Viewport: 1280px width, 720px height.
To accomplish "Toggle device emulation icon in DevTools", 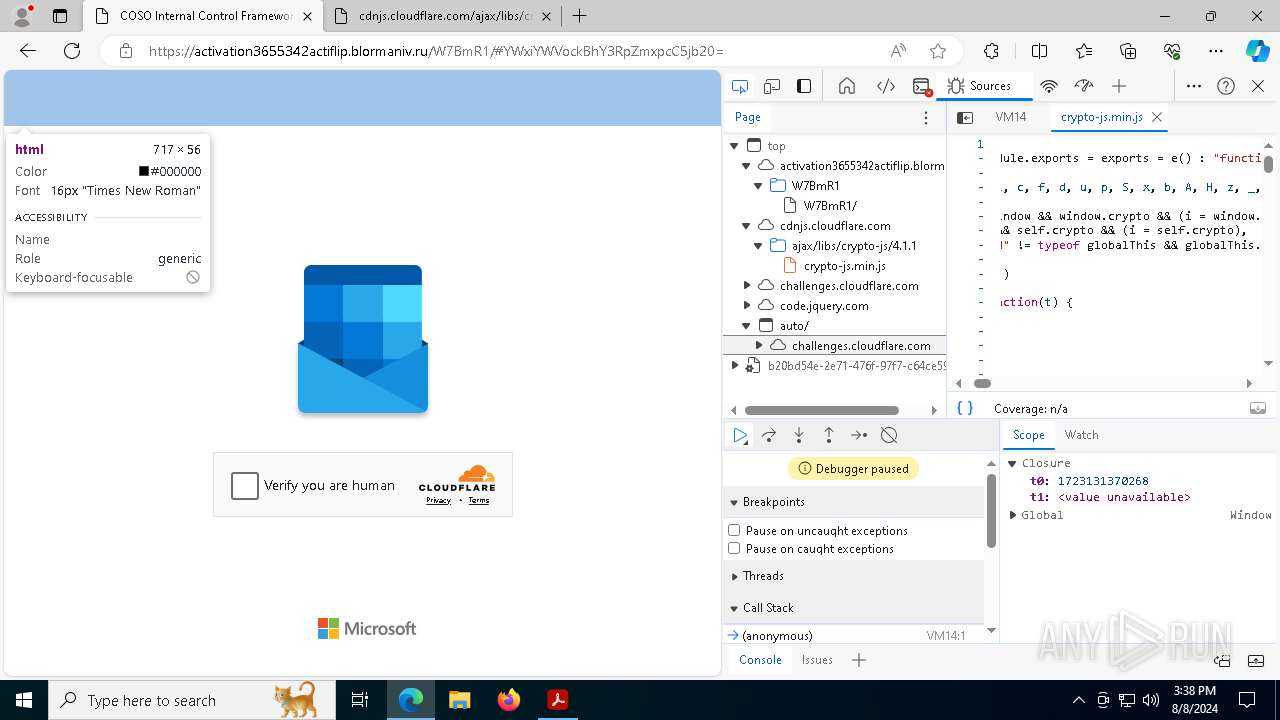I will [772, 86].
